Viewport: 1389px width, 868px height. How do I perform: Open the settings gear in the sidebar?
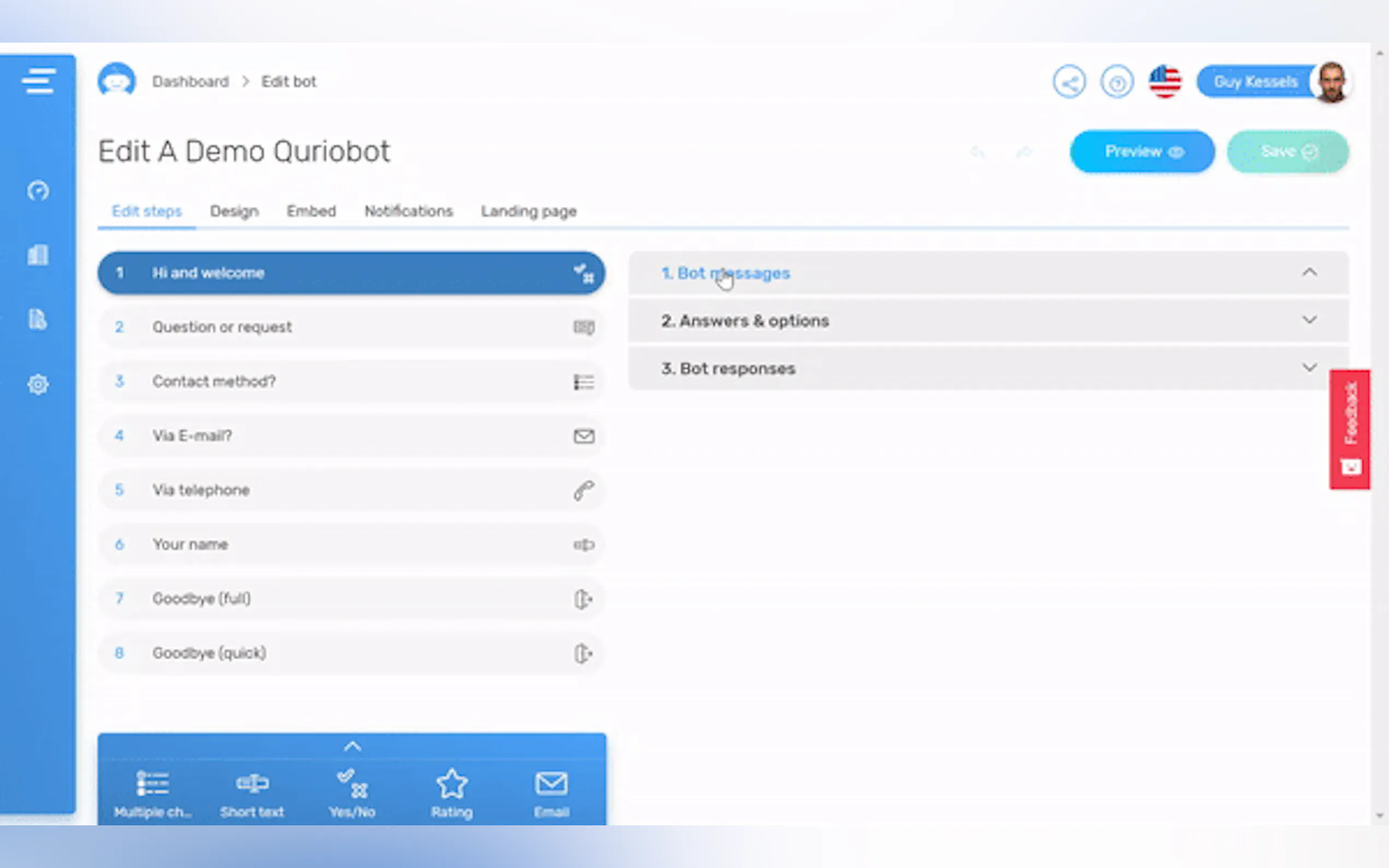[38, 384]
